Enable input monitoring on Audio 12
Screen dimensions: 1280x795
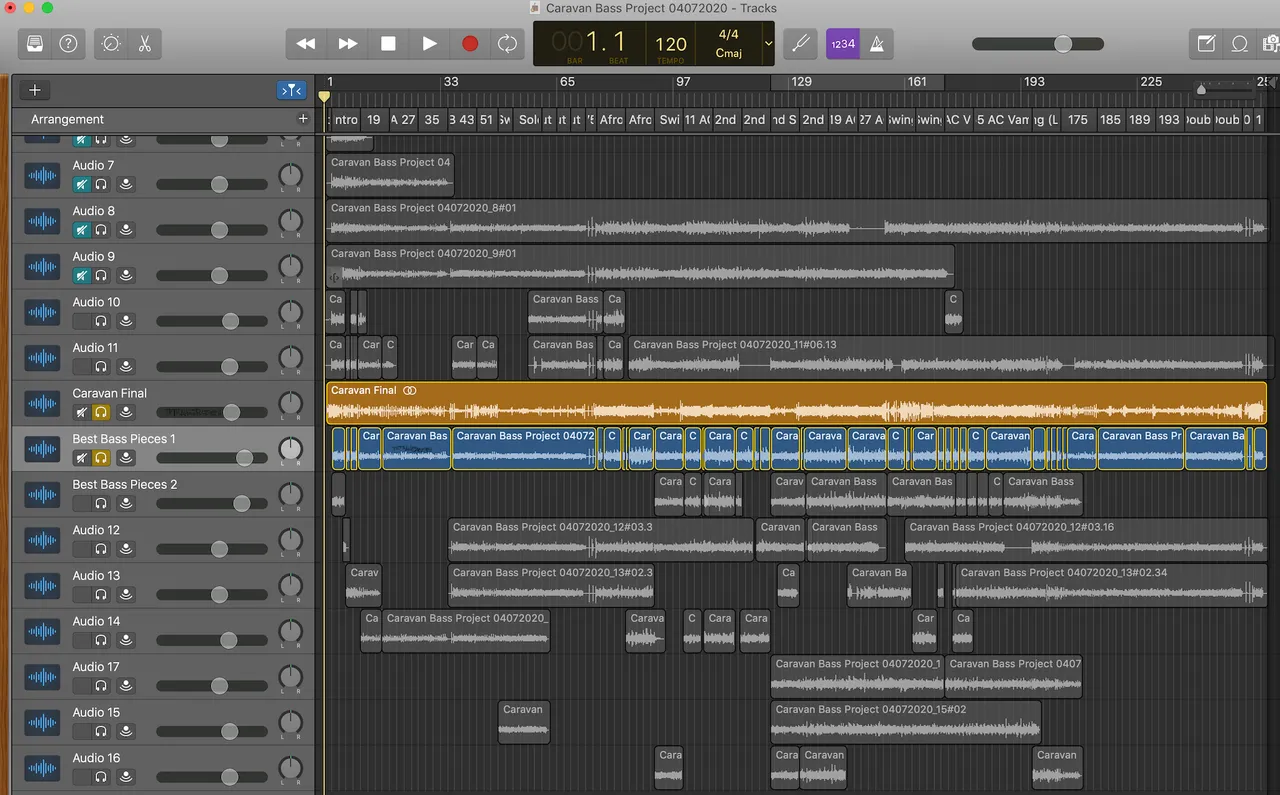point(126,549)
